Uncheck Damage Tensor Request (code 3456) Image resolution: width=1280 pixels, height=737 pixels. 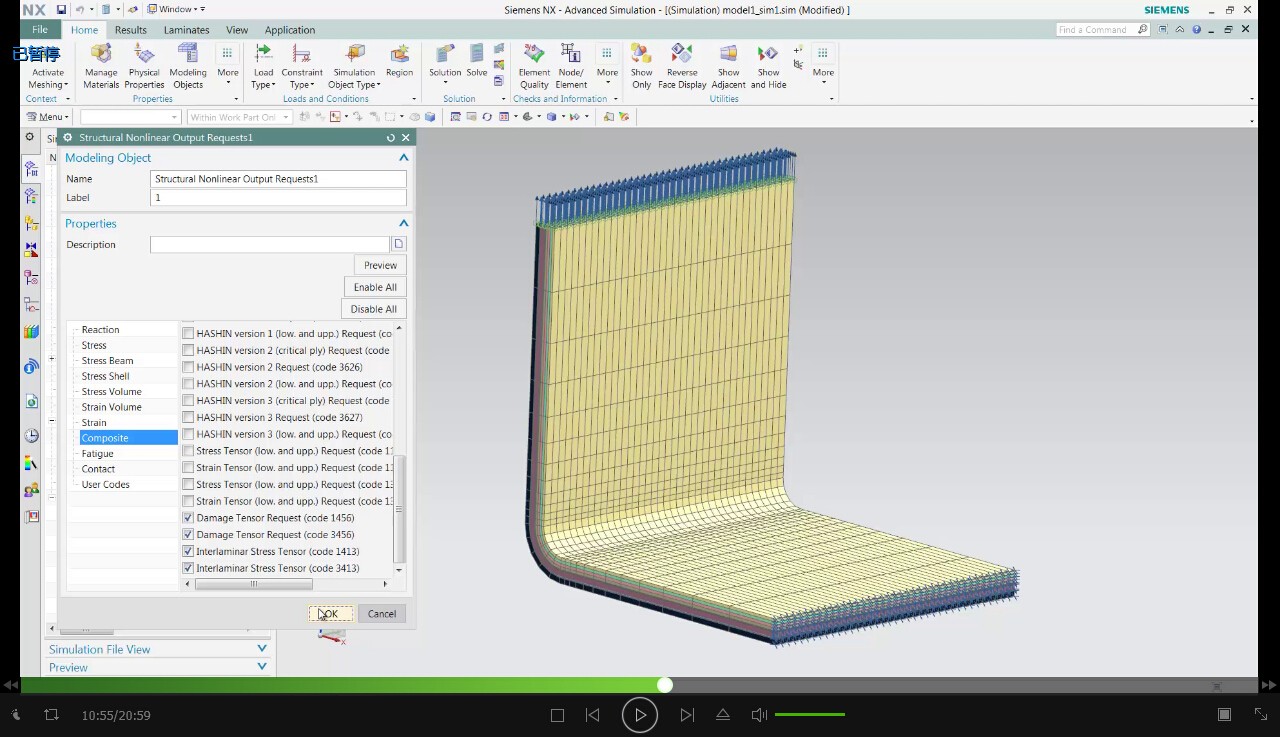[x=188, y=535]
